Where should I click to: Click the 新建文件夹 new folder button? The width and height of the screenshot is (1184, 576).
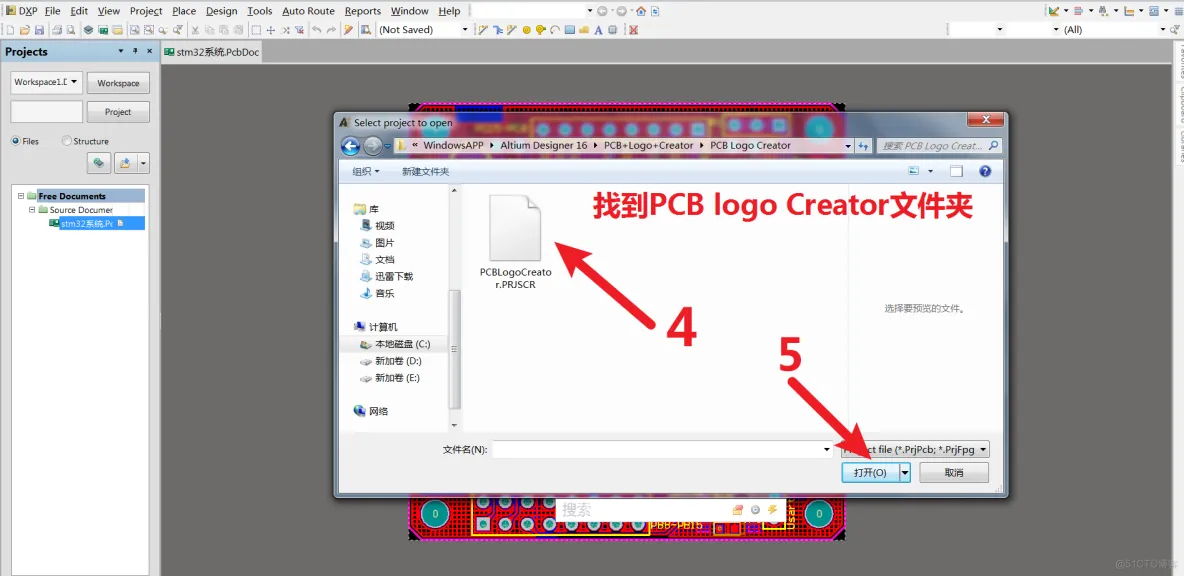[425, 171]
